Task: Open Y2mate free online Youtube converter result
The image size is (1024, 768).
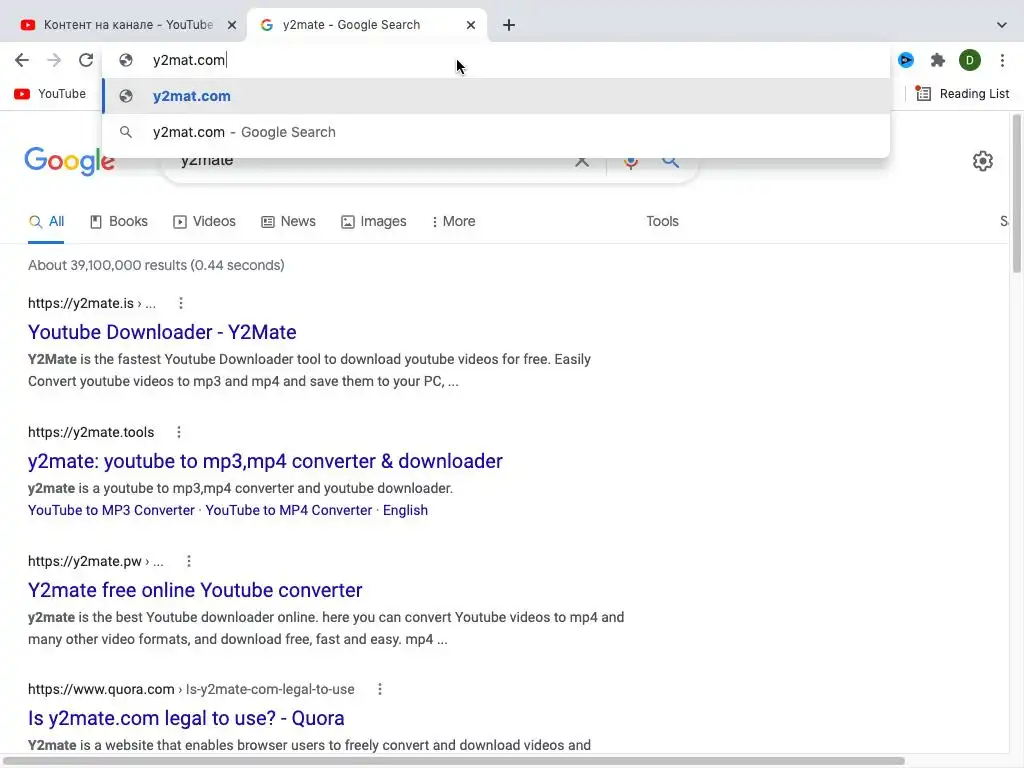Action: pos(195,590)
